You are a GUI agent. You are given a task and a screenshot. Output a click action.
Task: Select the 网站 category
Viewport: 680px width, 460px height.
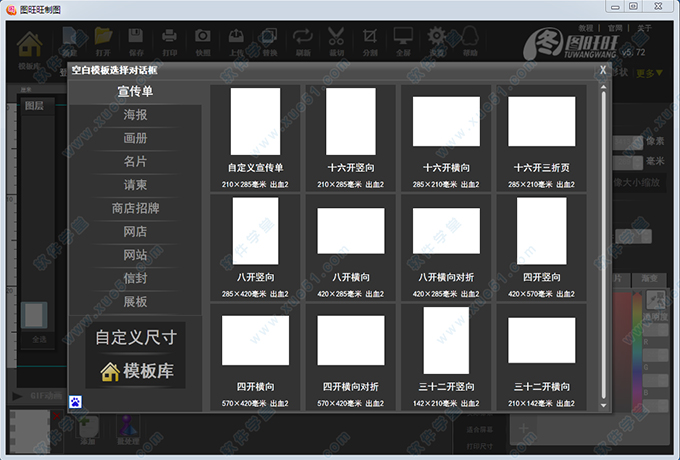pos(135,255)
